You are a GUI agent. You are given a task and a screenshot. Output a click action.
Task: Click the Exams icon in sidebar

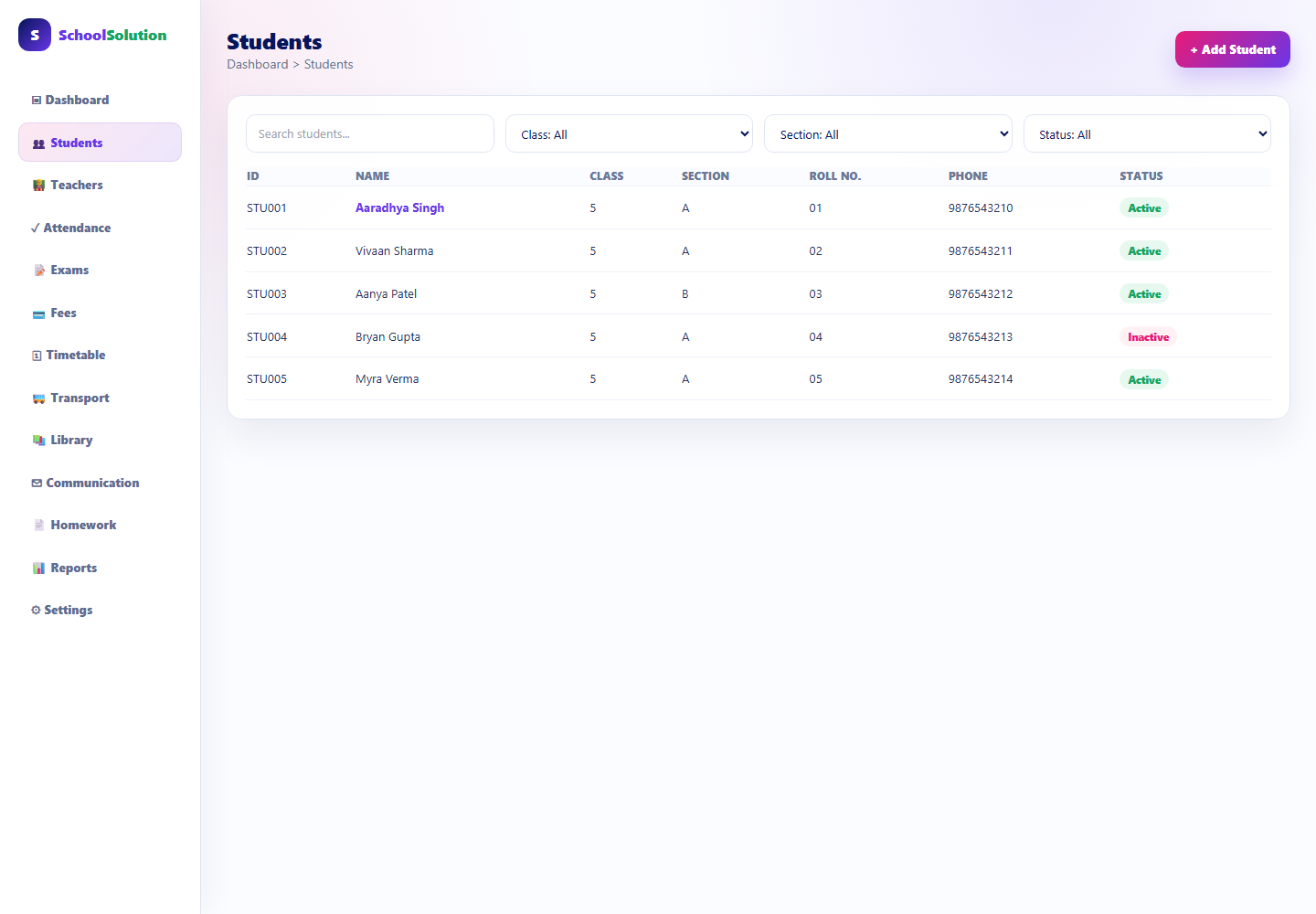pyautogui.click(x=38, y=271)
